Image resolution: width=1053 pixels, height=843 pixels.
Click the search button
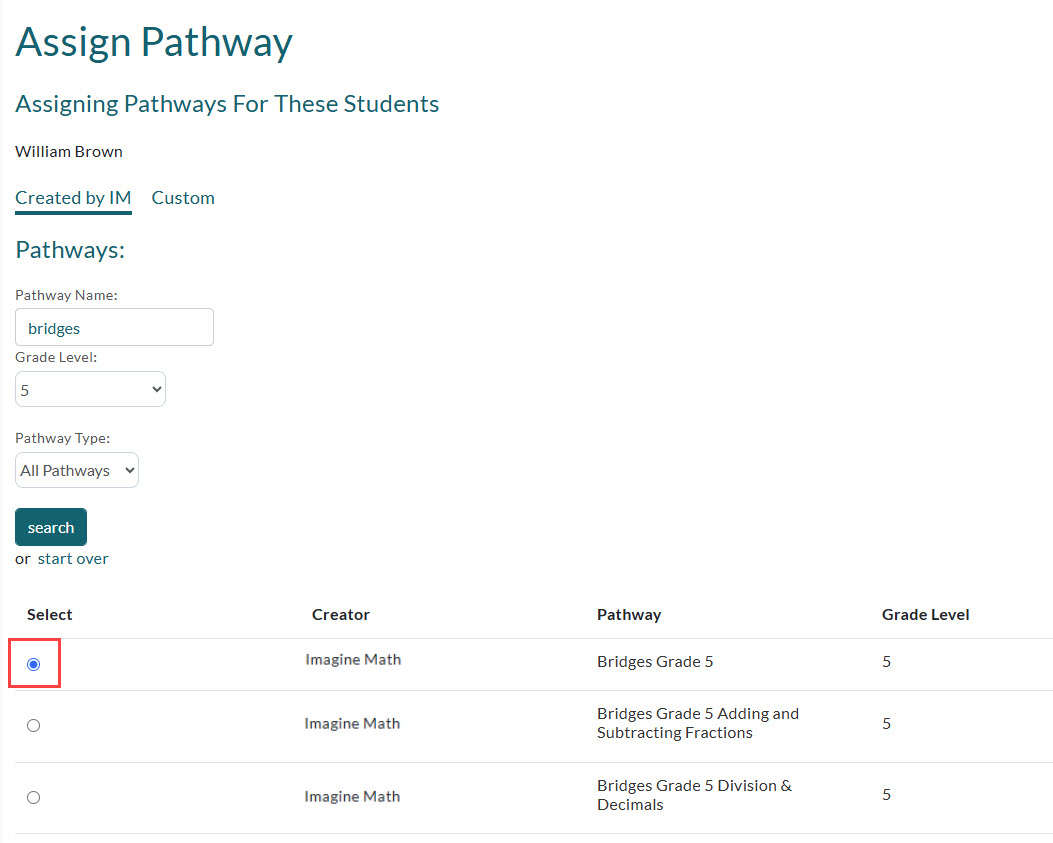pos(50,526)
